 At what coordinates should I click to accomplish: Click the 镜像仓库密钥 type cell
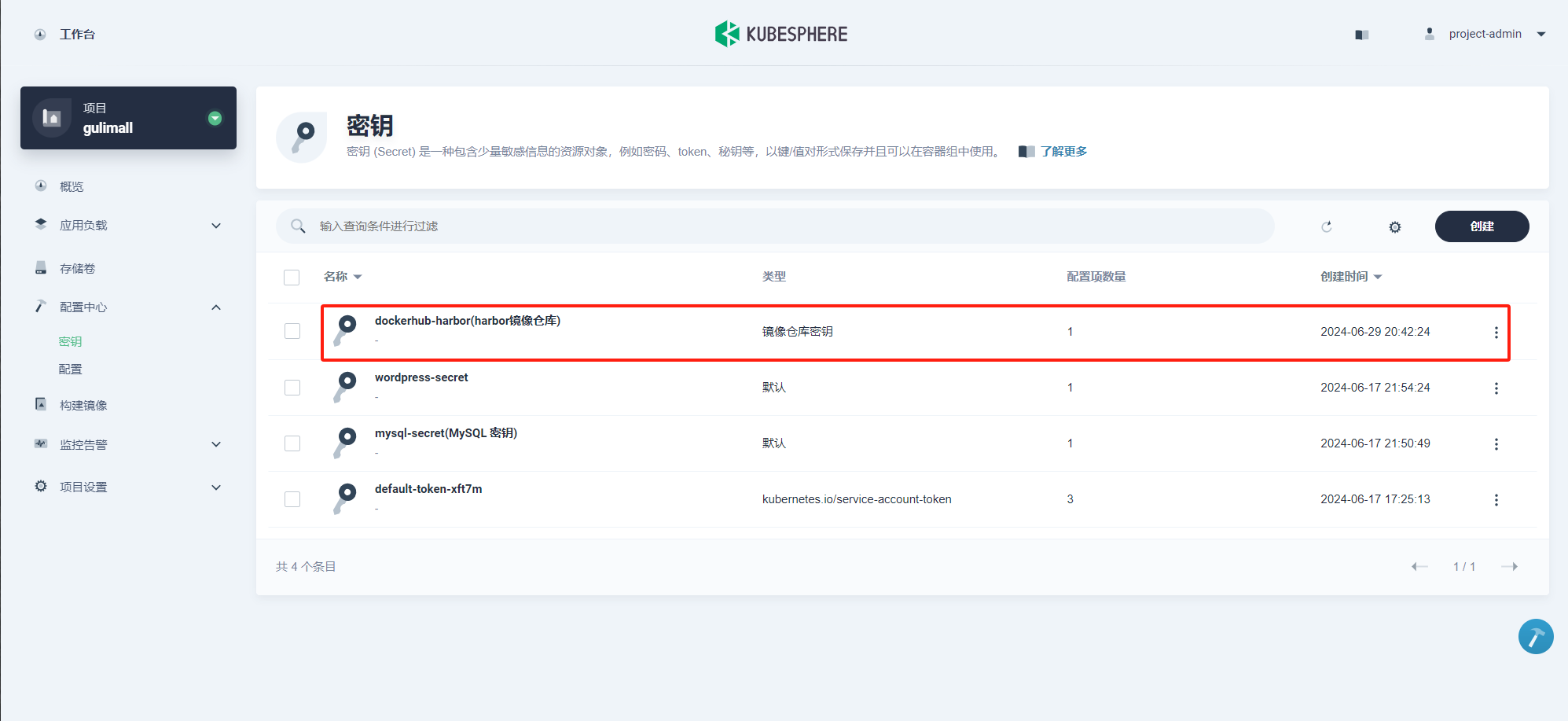pyautogui.click(x=798, y=332)
